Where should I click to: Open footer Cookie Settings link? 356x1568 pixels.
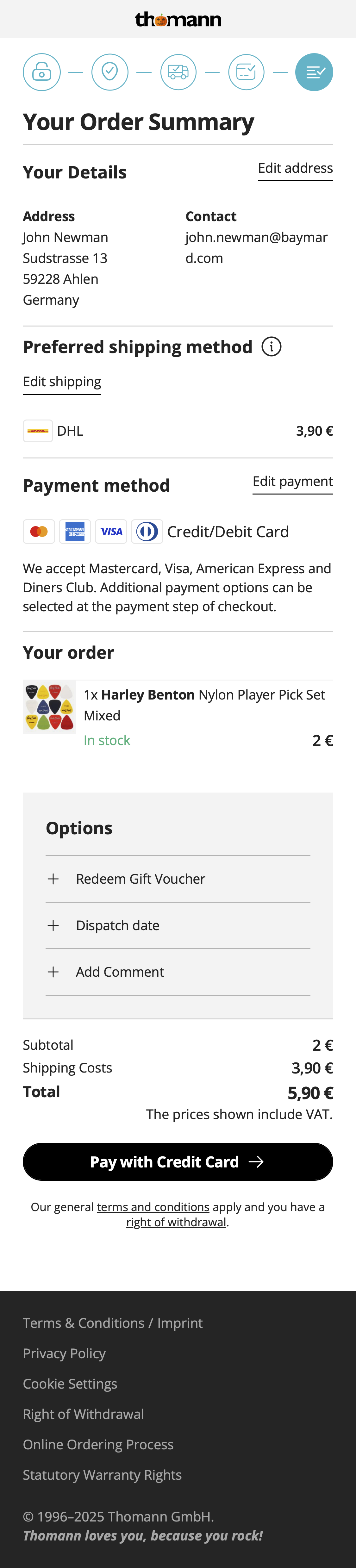[x=70, y=1384]
